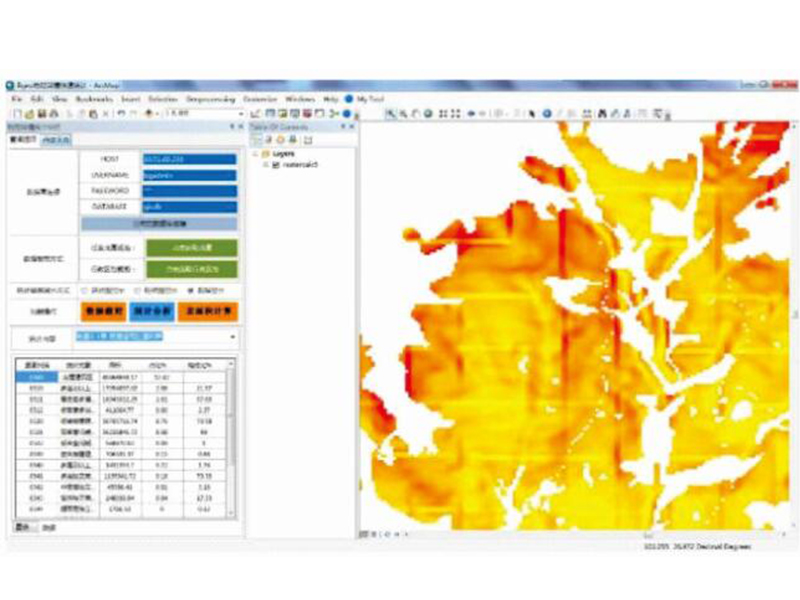The image size is (800, 600).
Task: Expand the rastercalc5 layer legend
Action: pos(265,165)
